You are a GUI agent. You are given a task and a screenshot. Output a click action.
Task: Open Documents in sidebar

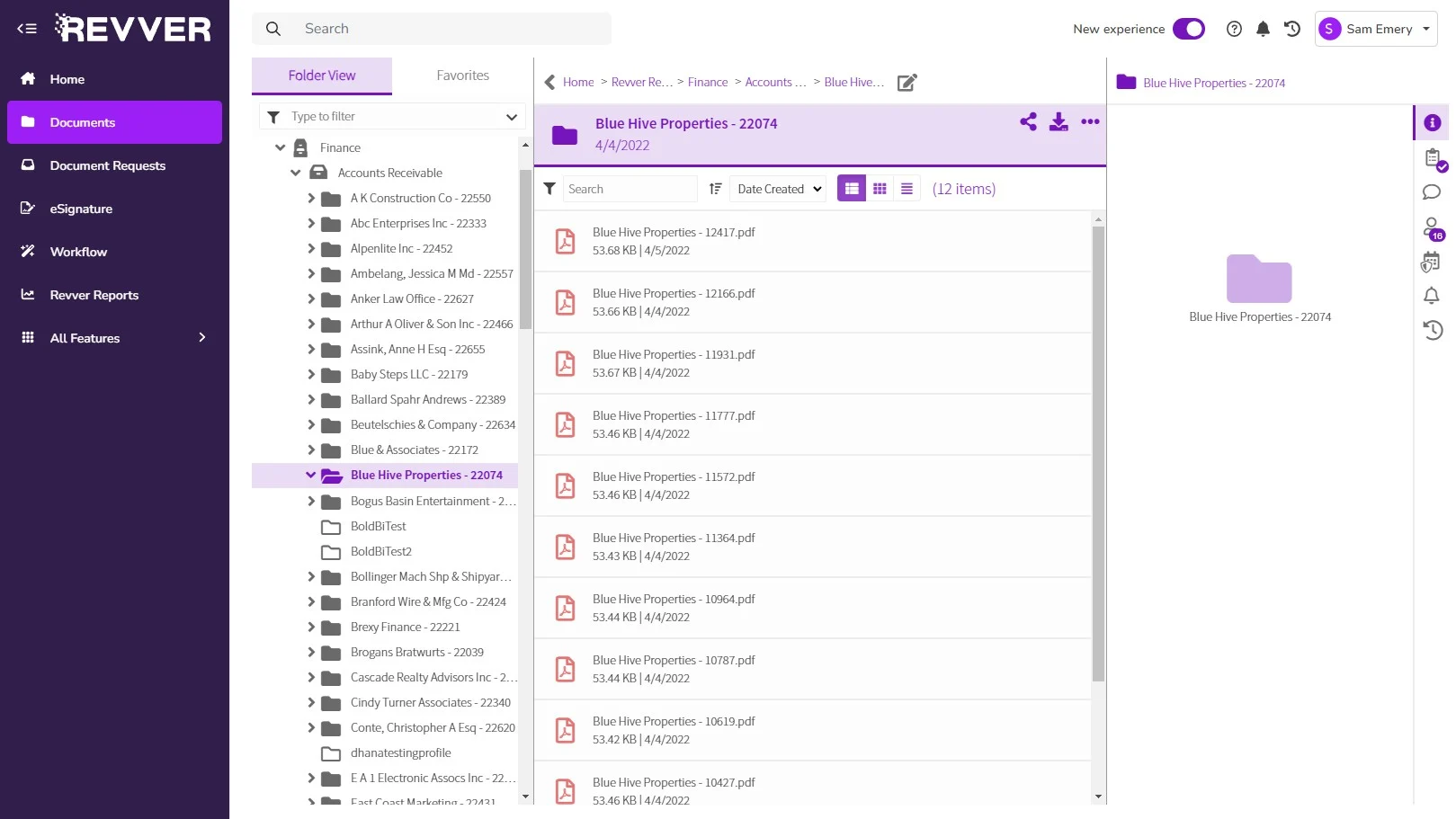tap(114, 122)
